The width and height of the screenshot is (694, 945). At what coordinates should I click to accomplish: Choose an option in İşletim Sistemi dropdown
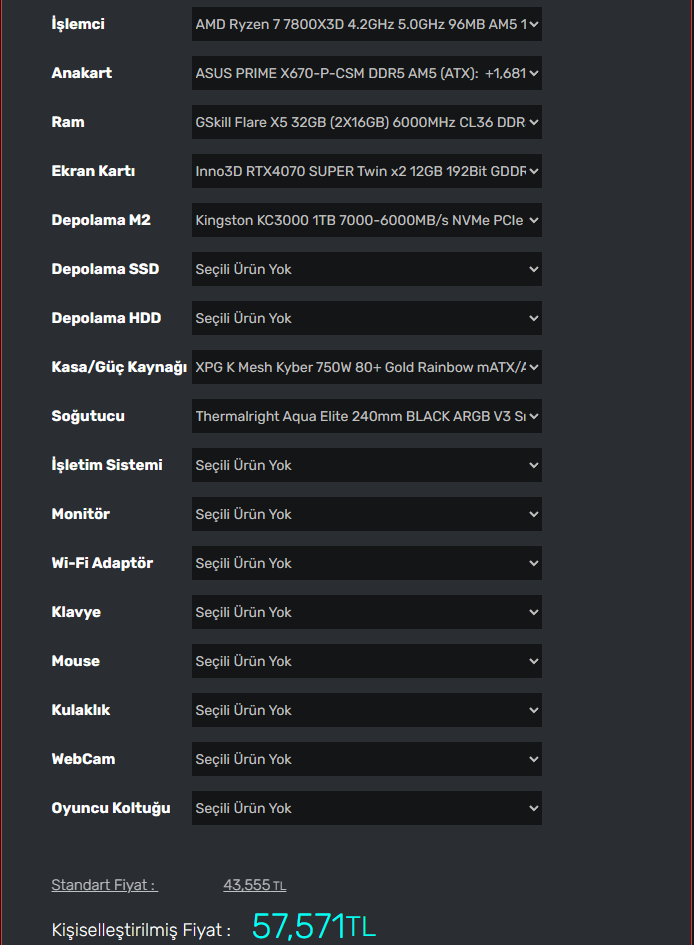point(366,465)
